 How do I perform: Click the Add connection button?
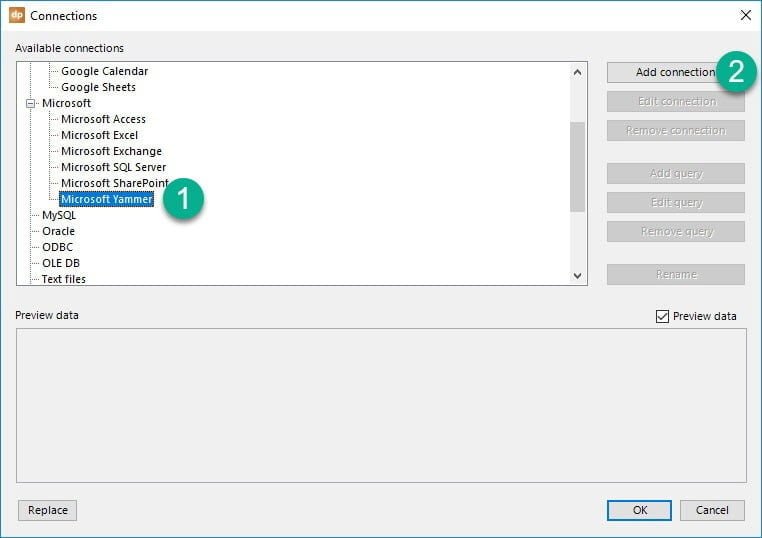click(x=675, y=72)
